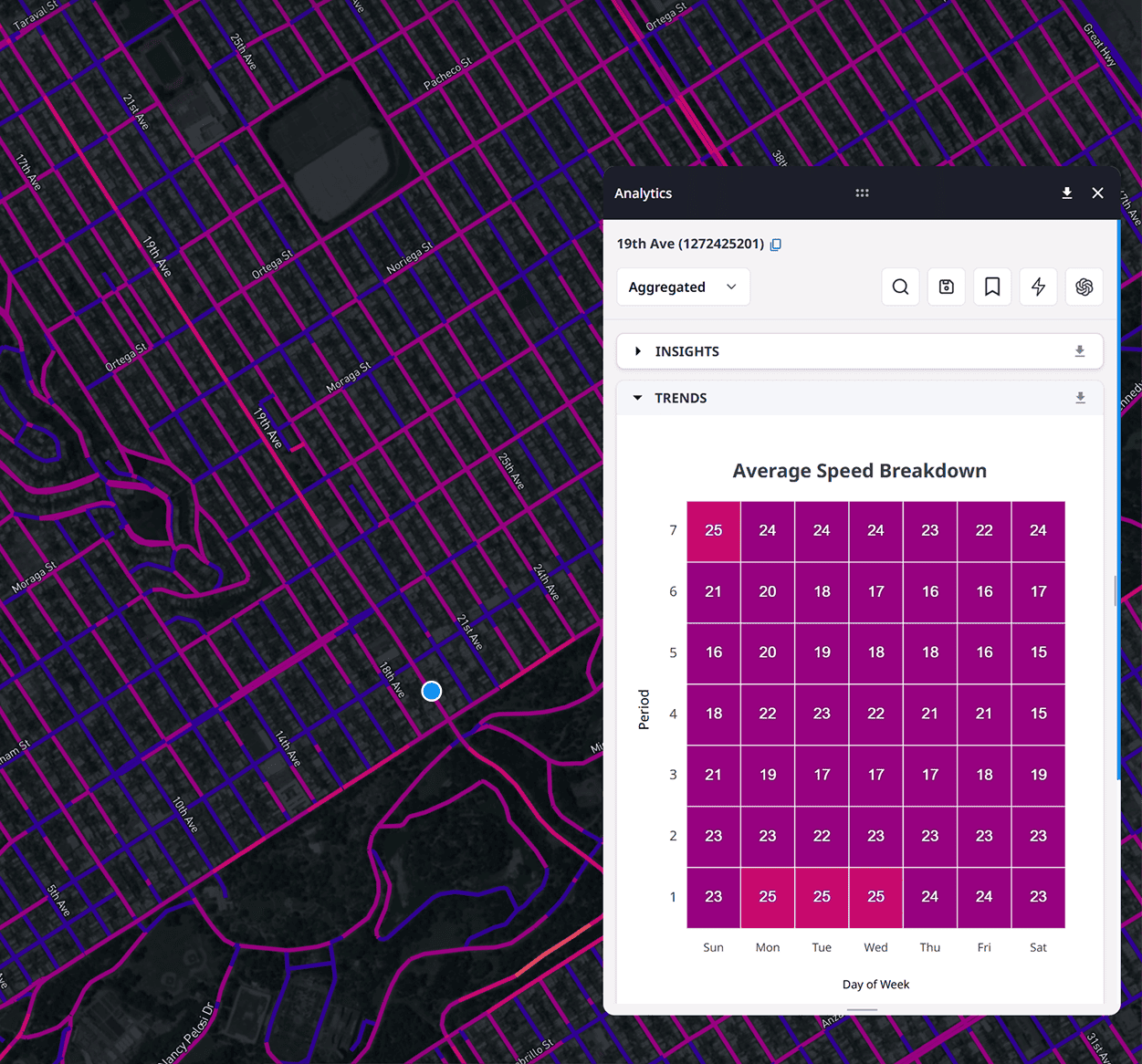Viewport: 1142px width, 1064px height.
Task: Click the Wednesday period 6 heatmap cell
Action: pos(876,591)
